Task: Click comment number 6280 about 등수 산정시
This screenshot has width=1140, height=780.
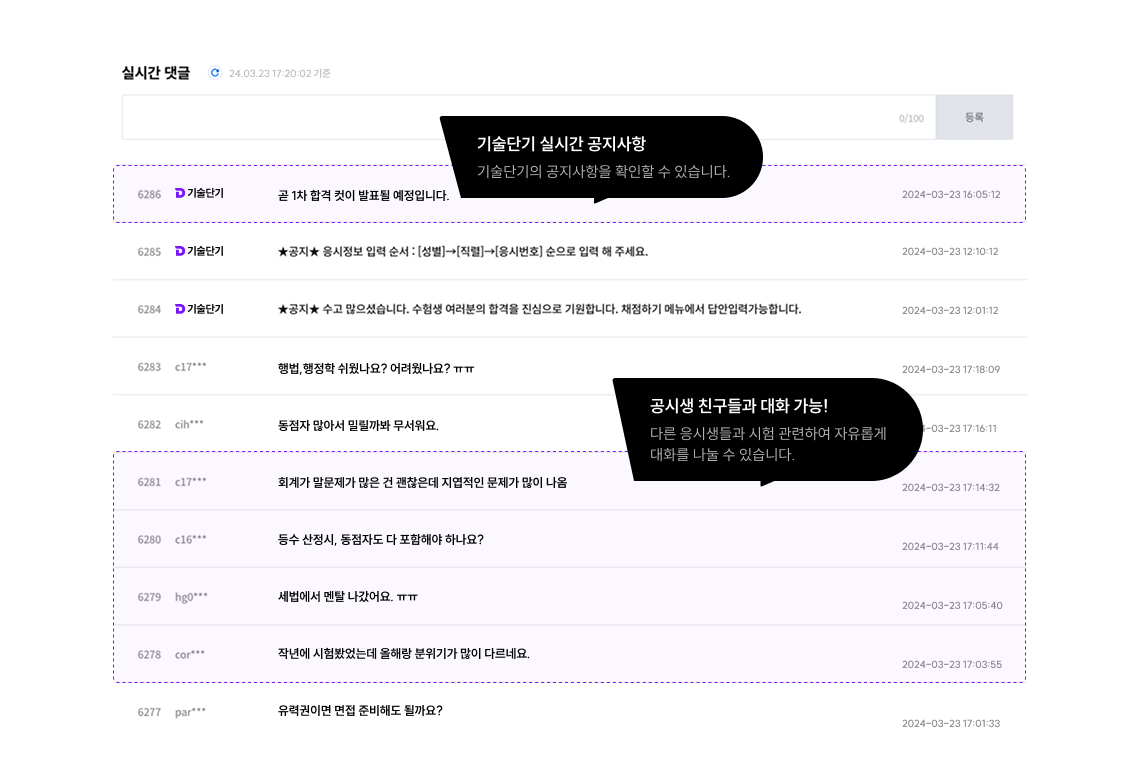Action: point(149,539)
